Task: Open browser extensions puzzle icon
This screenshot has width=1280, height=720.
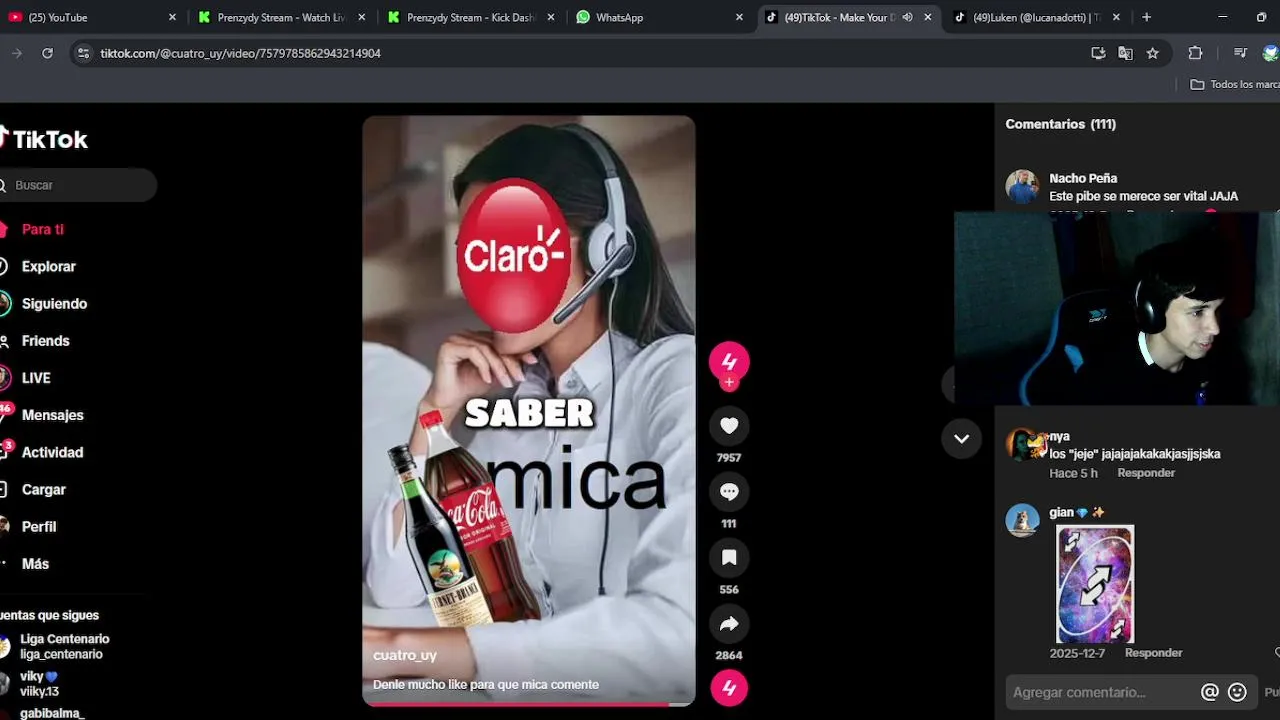Action: 1195,53
